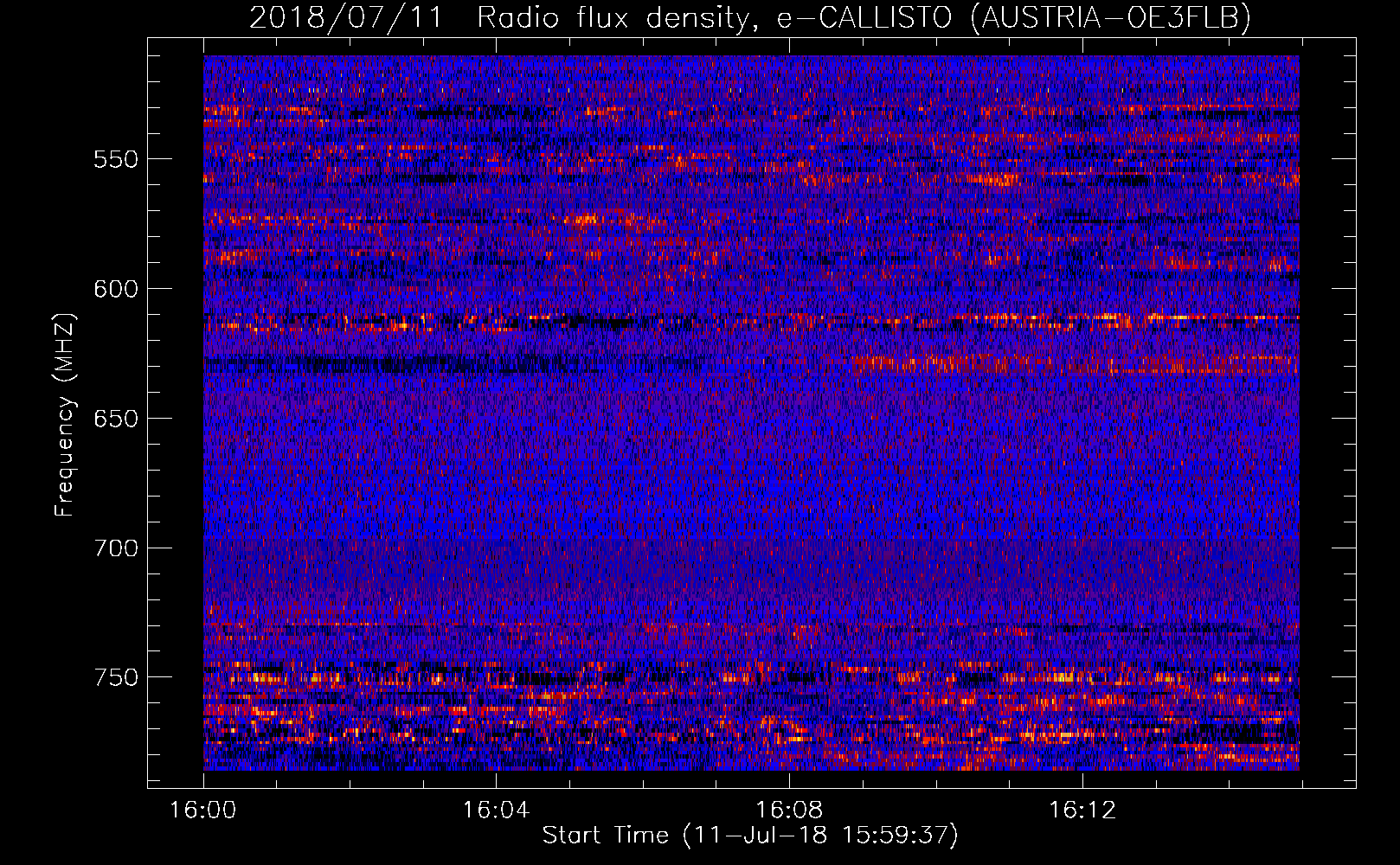Click the 16:04 time tick label
1400x865 pixels.
(x=496, y=811)
